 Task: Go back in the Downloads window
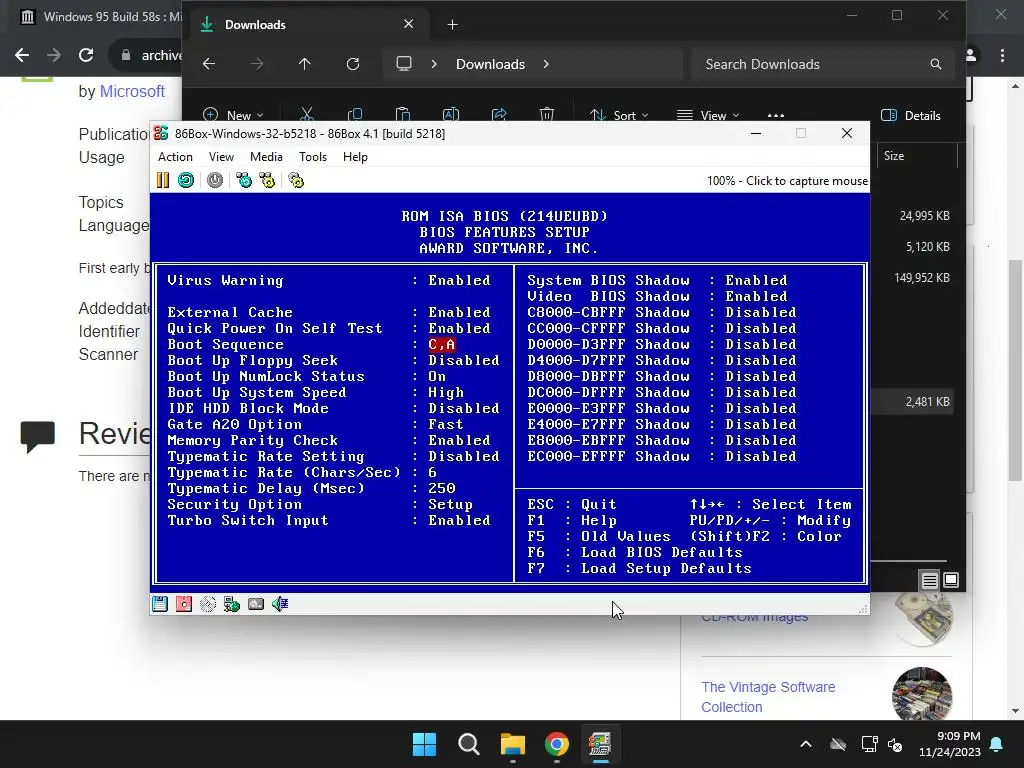209,64
